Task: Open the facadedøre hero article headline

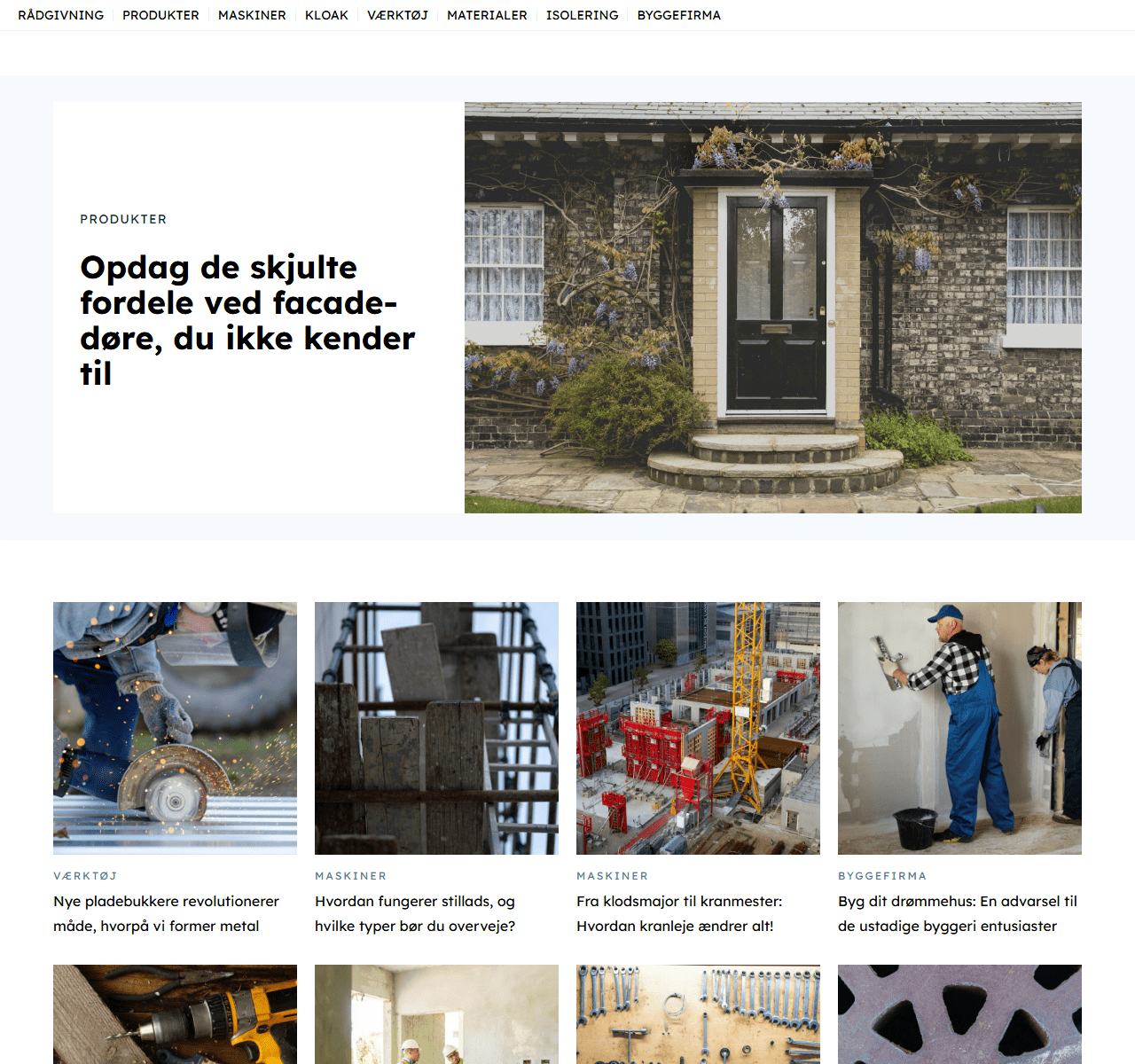Action: (x=247, y=320)
